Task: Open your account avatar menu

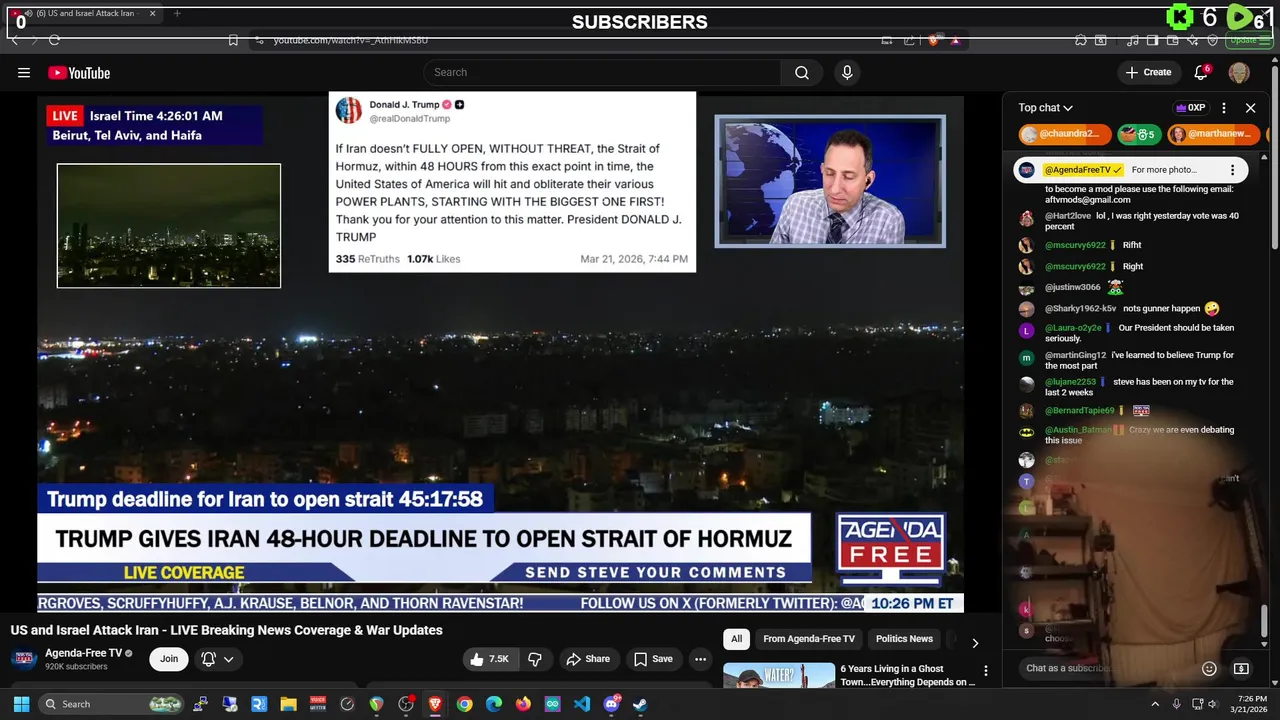Action: click(x=1239, y=72)
